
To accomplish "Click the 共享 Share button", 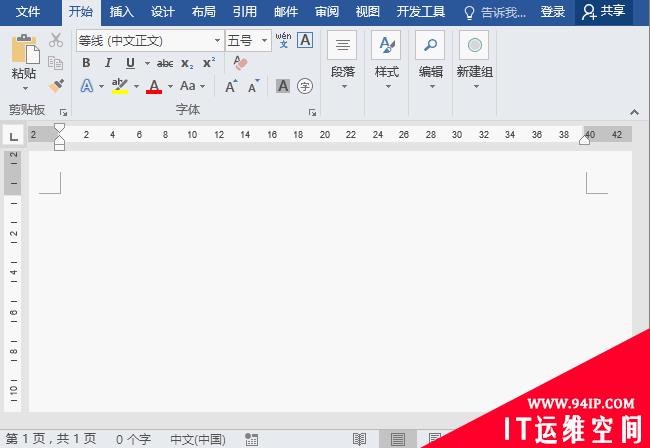I will 604,12.
